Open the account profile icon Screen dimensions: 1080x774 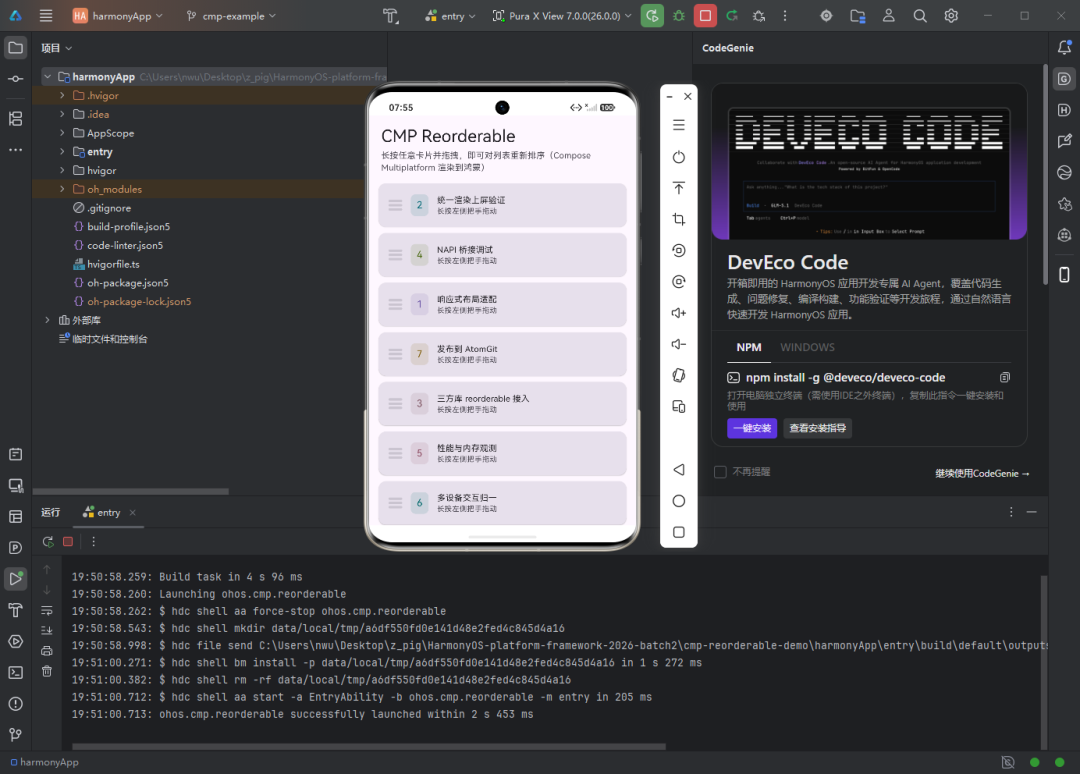click(x=889, y=15)
